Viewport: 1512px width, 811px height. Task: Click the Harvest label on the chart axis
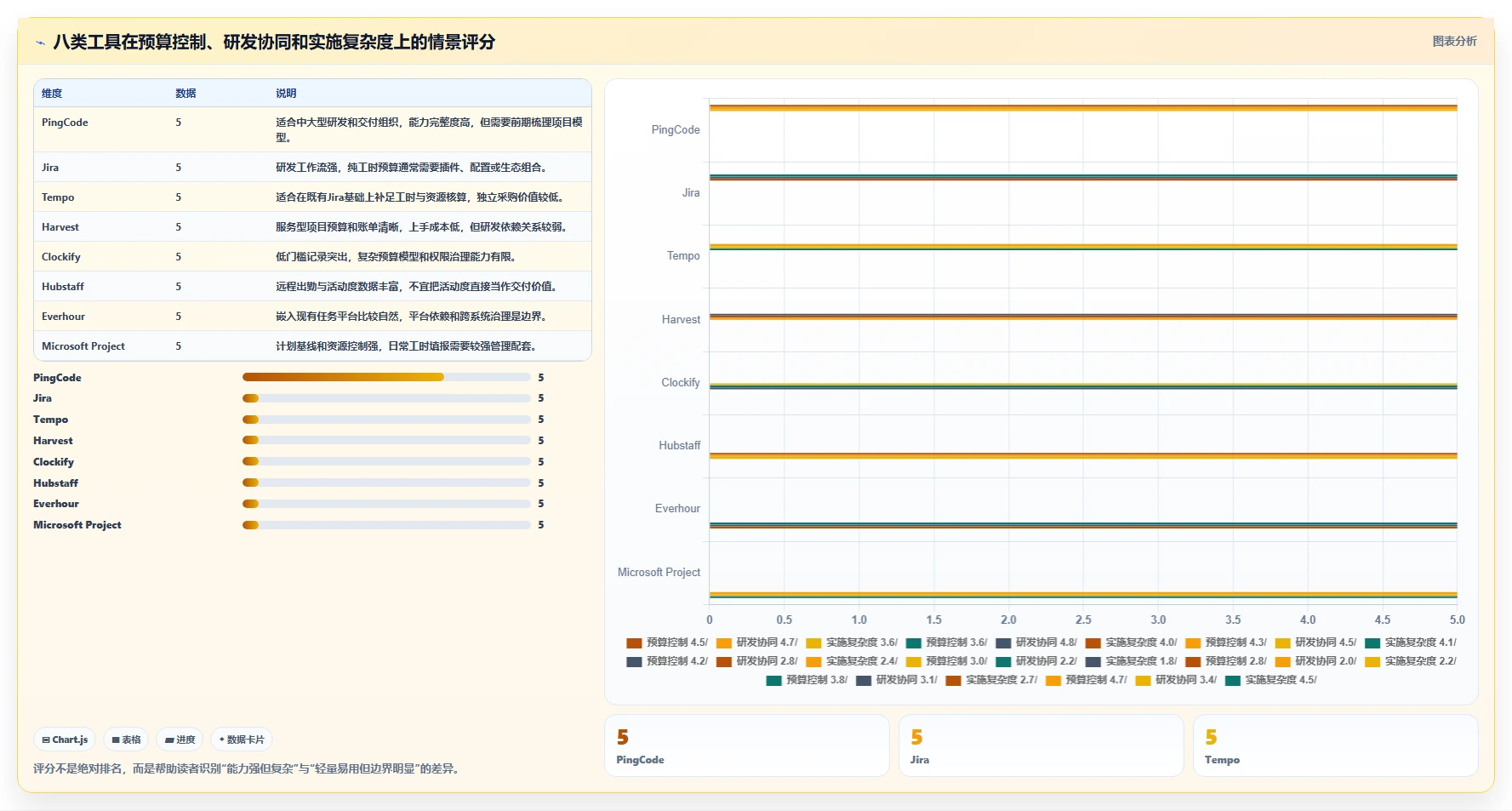pyautogui.click(x=681, y=320)
